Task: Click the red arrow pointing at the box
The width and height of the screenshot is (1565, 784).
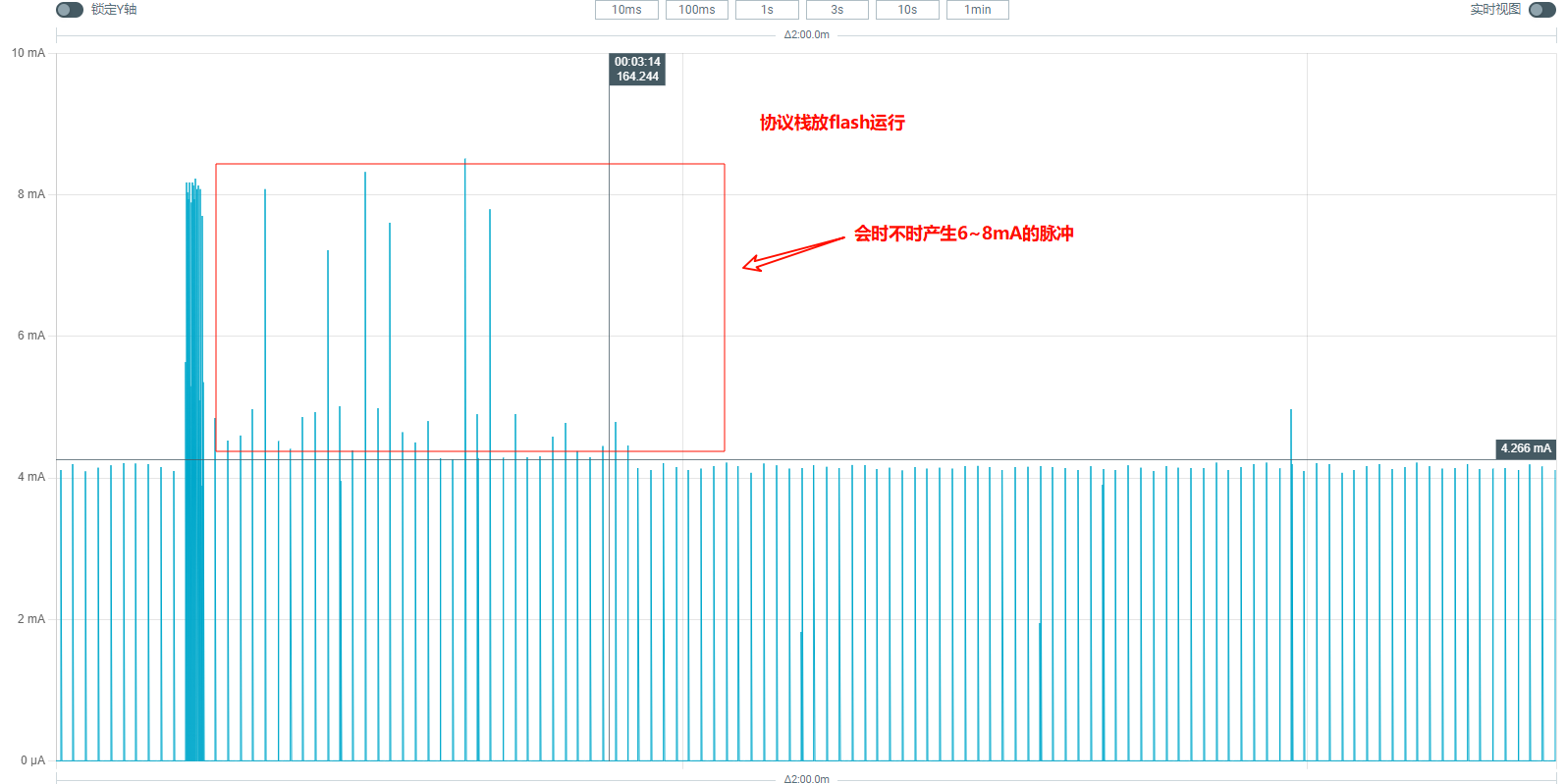Action: [791, 252]
